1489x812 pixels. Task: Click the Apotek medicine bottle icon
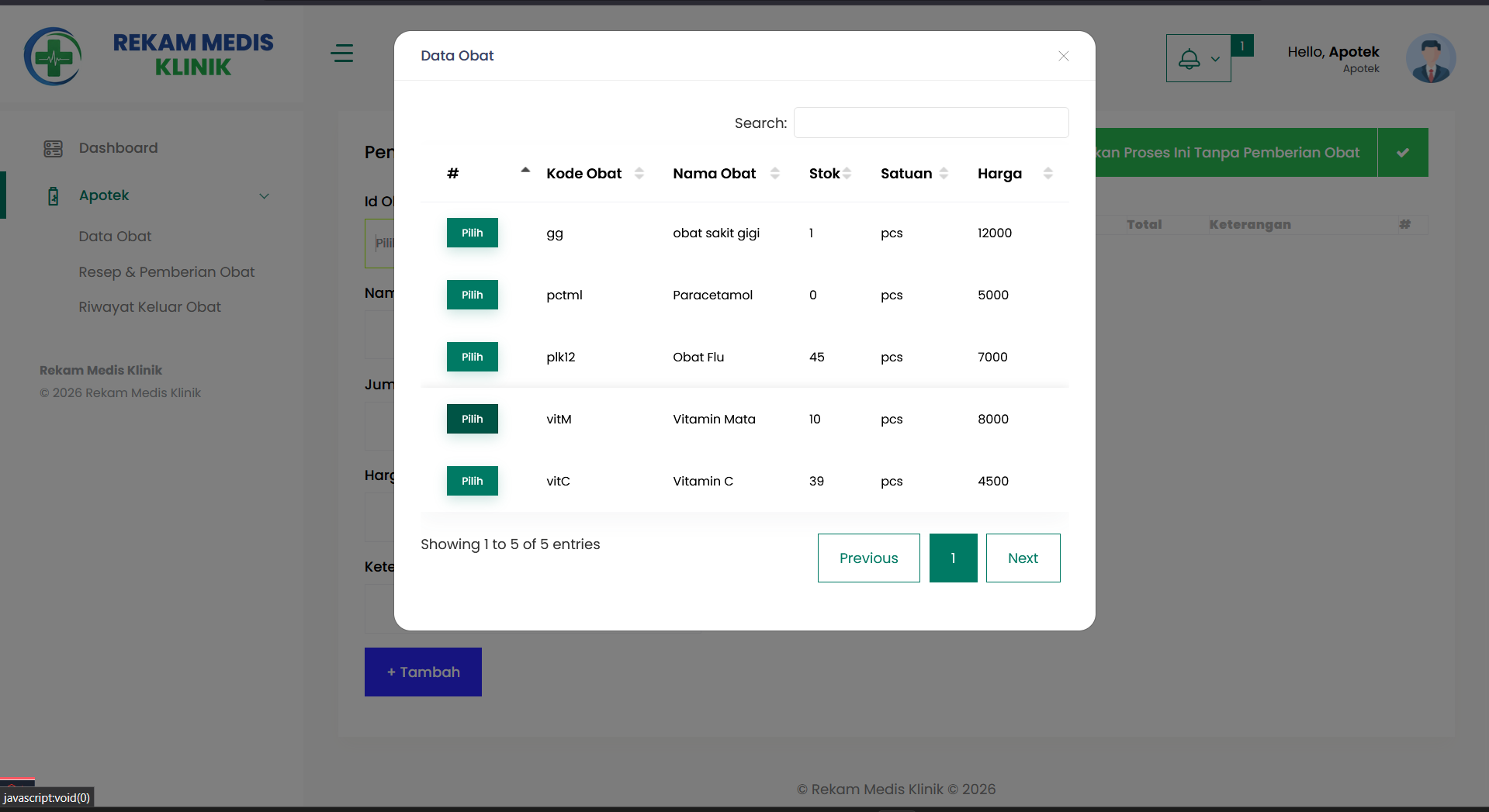tap(53, 196)
